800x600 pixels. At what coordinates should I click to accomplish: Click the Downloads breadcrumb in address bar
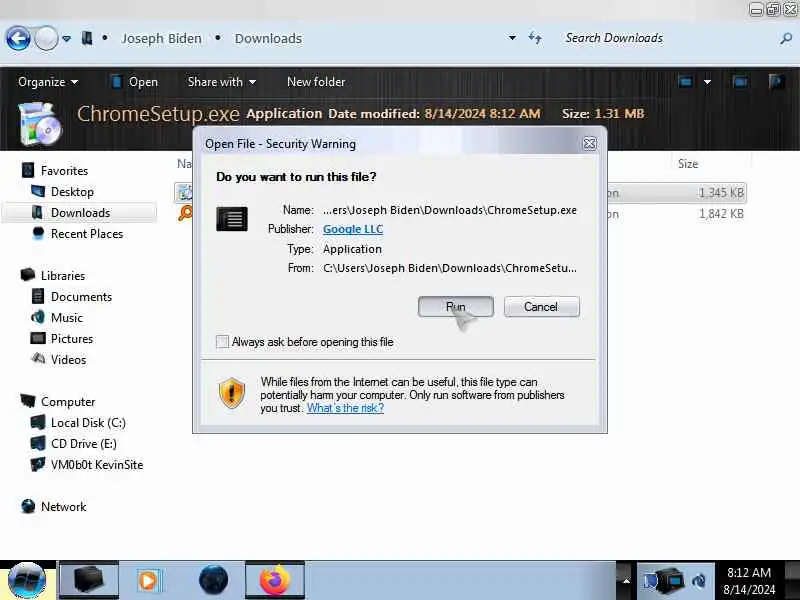click(268, 38)
